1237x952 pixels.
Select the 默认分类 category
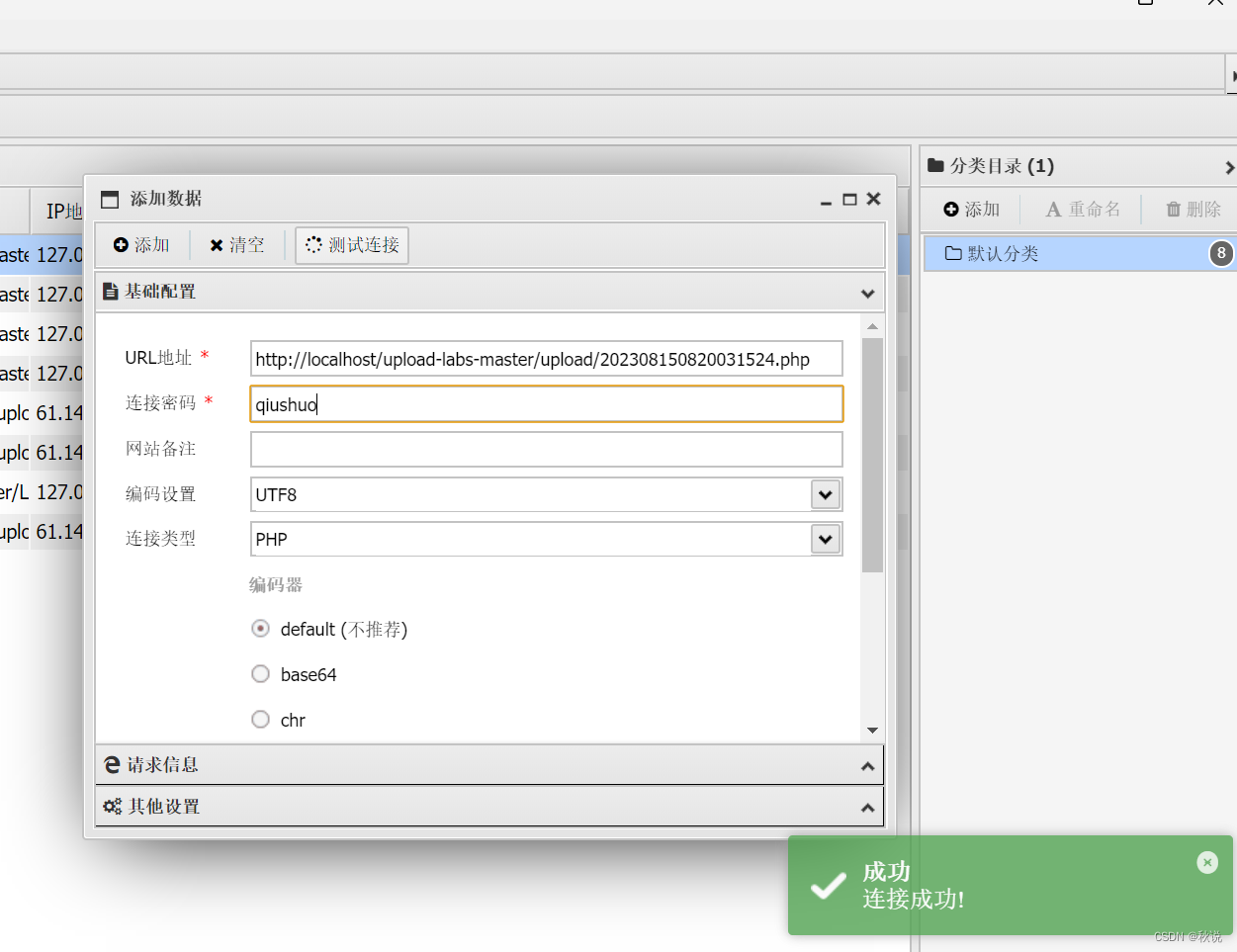point(1080,254)
